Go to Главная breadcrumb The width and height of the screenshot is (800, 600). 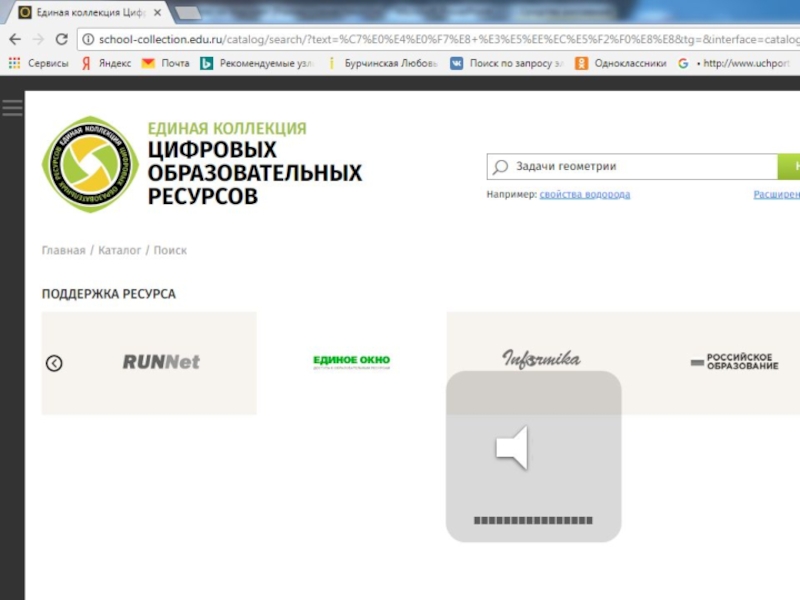pos(63,251)
